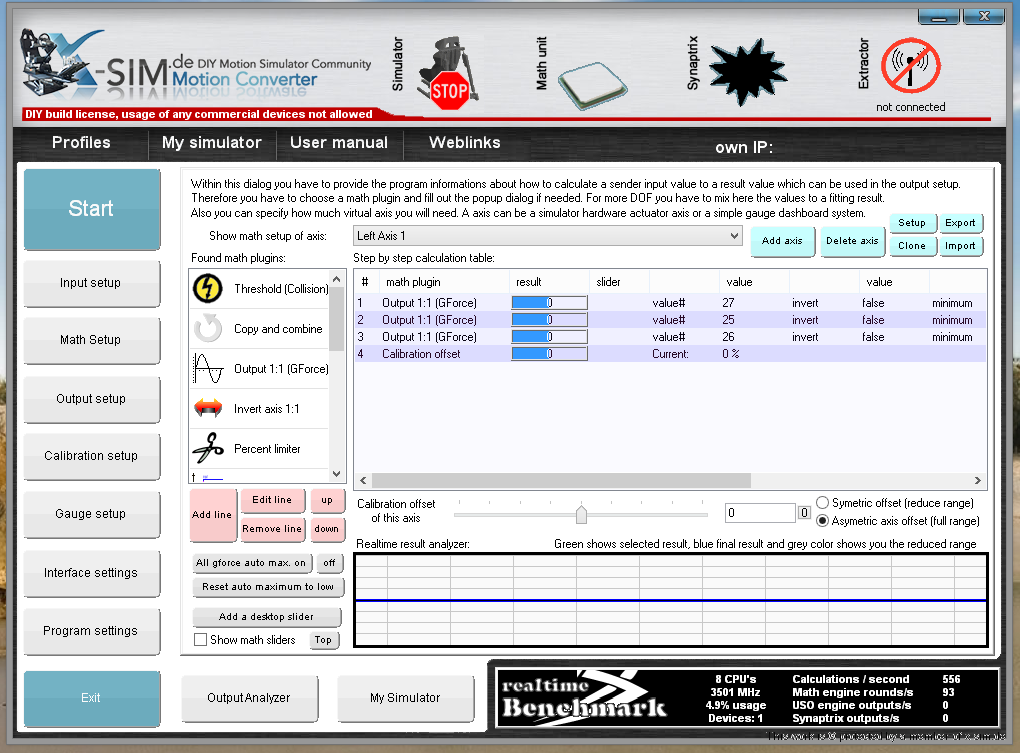Image resolution: width=1020 pixels, height=753 pixels.
Task: Select the Threshold (Collision) lightning plugin icon
Action: (208, 288)
